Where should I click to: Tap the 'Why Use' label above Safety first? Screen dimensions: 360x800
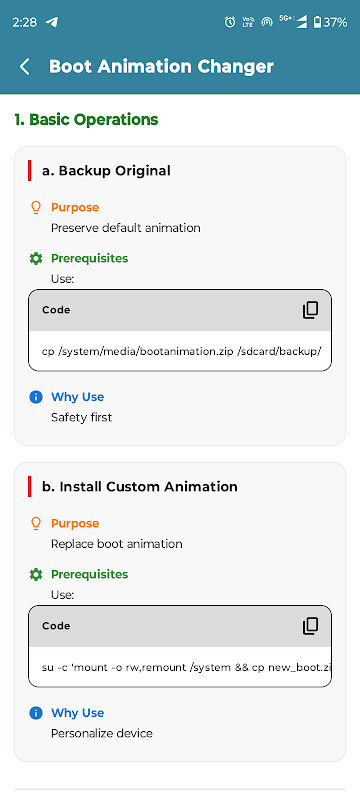78,397
